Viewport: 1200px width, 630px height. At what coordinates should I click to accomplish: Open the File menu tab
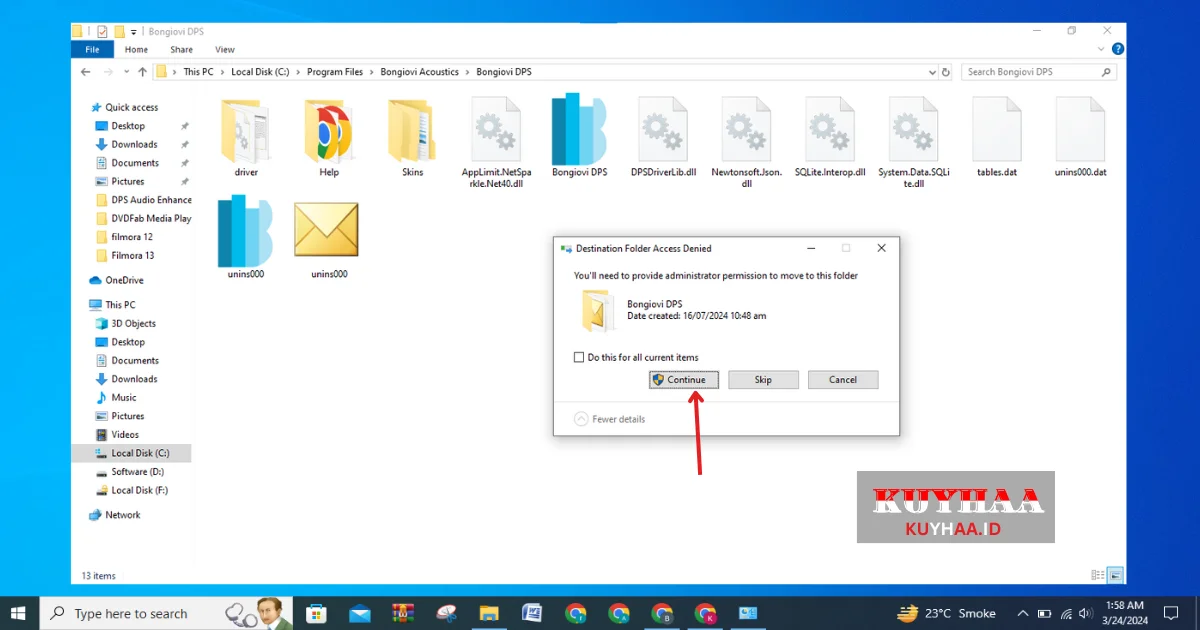click(92, 49)
